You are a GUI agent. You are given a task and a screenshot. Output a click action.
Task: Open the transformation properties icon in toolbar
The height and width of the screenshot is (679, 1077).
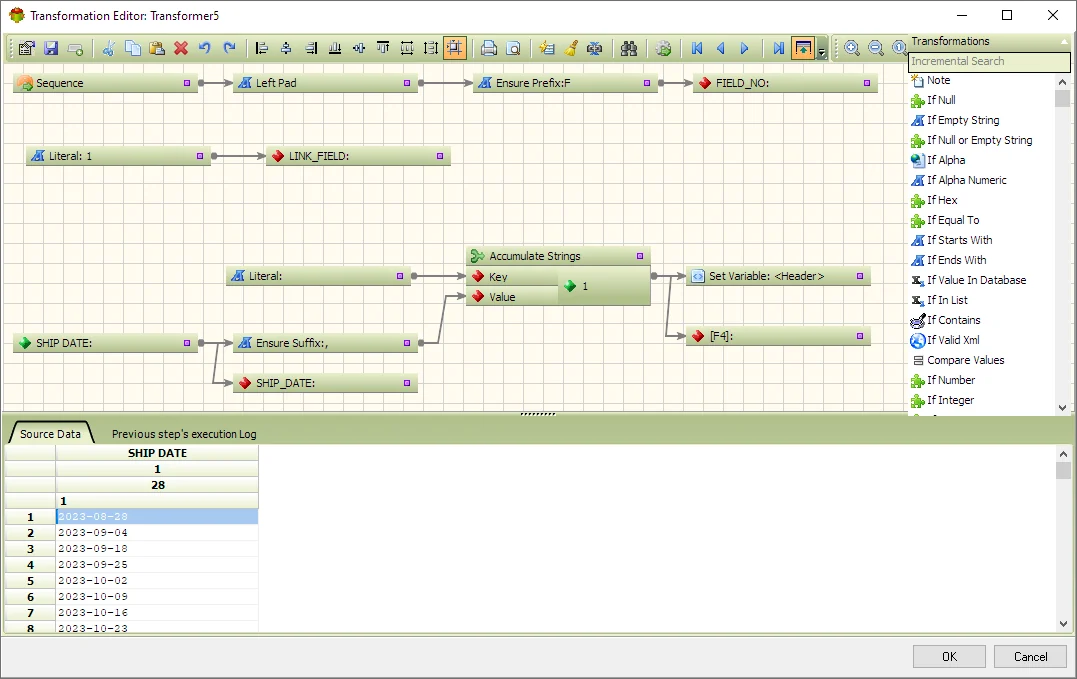tap(26, 48)
